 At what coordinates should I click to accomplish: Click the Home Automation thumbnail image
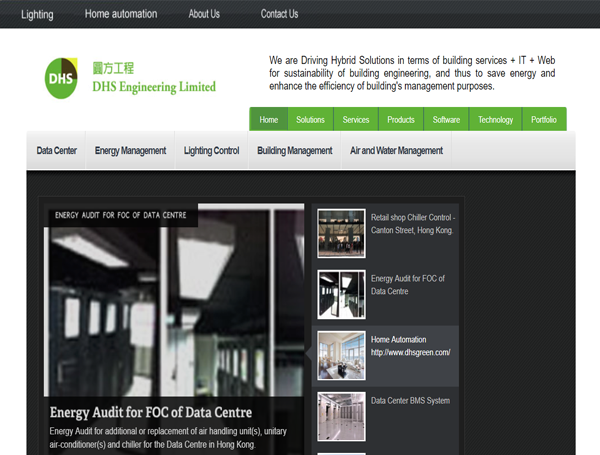(x=341, y=356)
